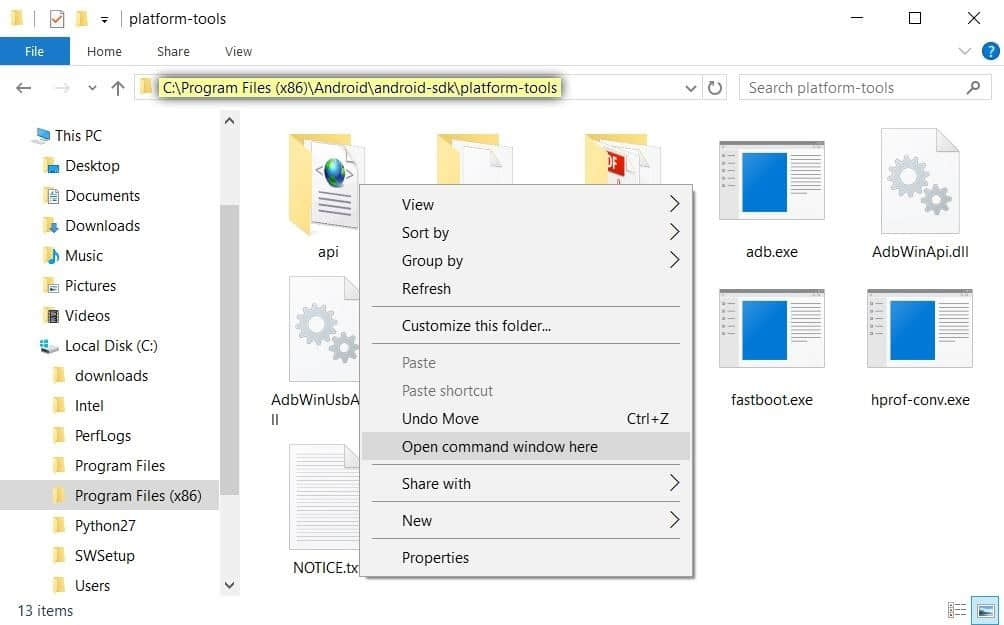Click the Refresh button beside address bar

tap(715, 88)
